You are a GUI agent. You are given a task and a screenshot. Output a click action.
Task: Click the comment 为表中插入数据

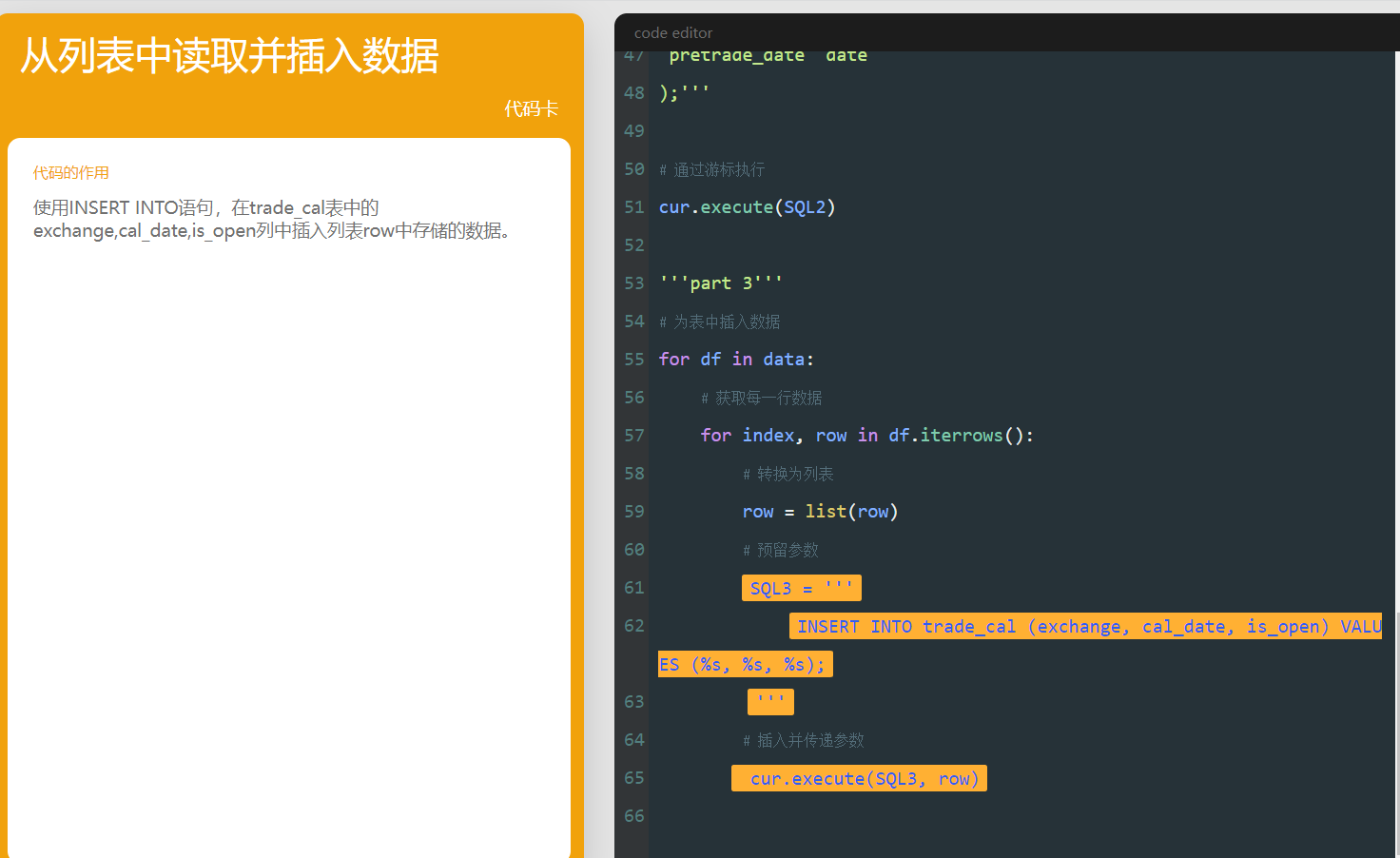[719, 322]
